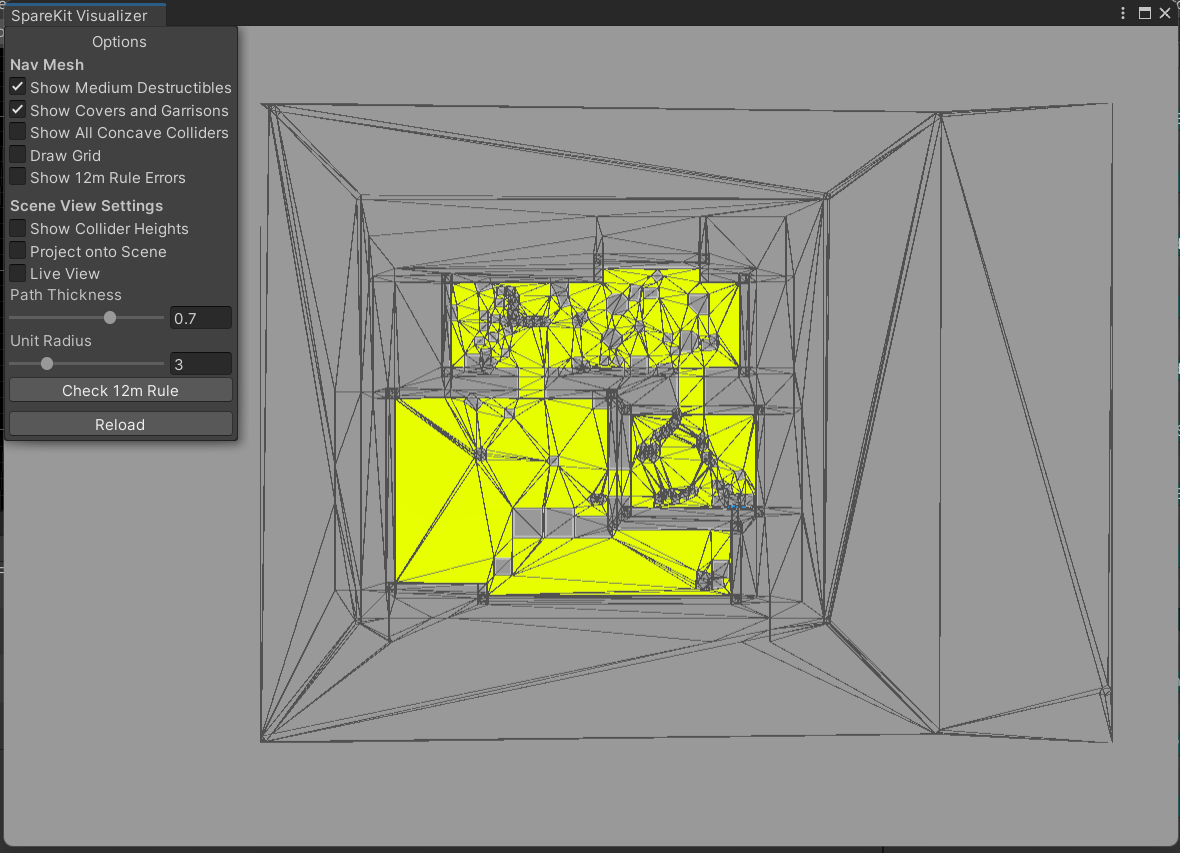
Task: Open the window's three-dot options menu
Action: [x=1124, y=14]
